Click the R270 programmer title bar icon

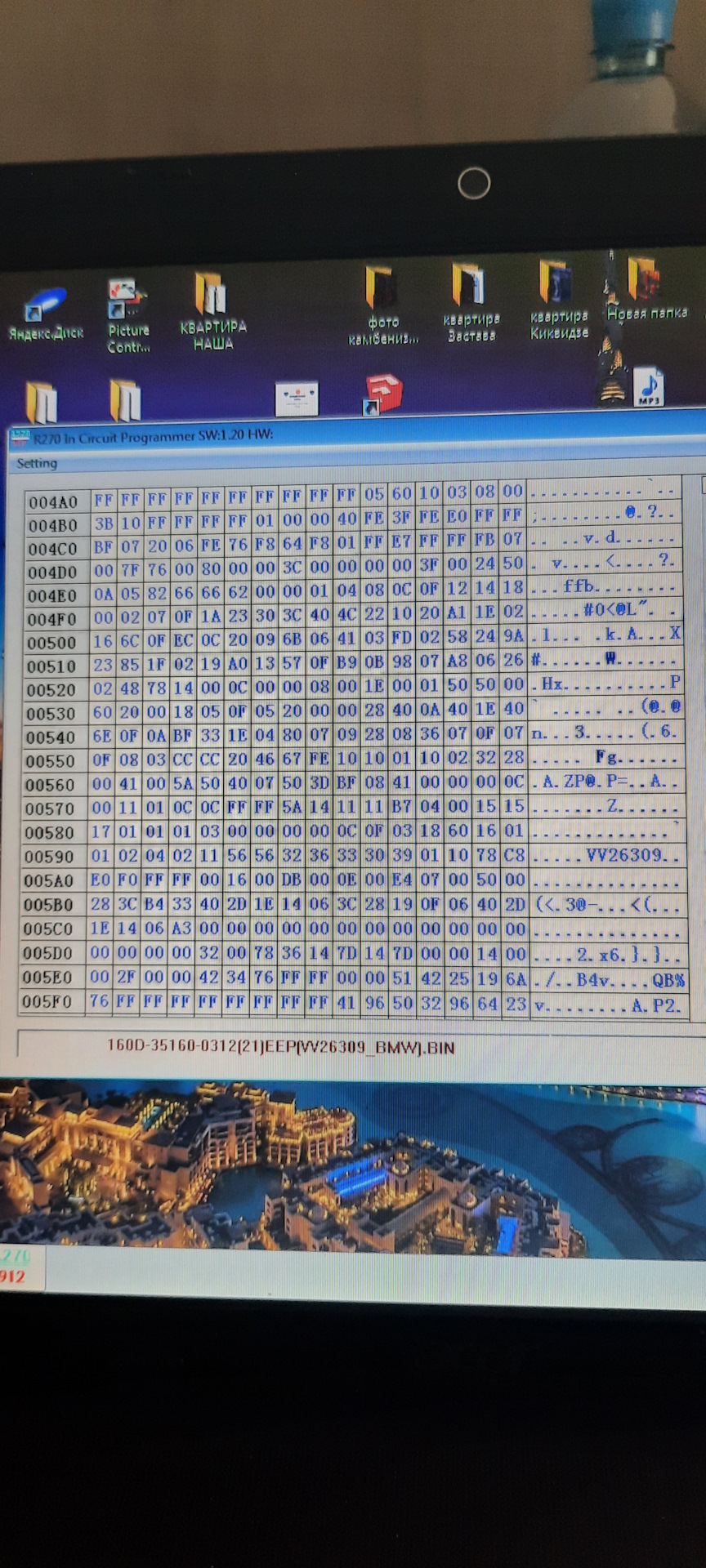coord(20,439)
